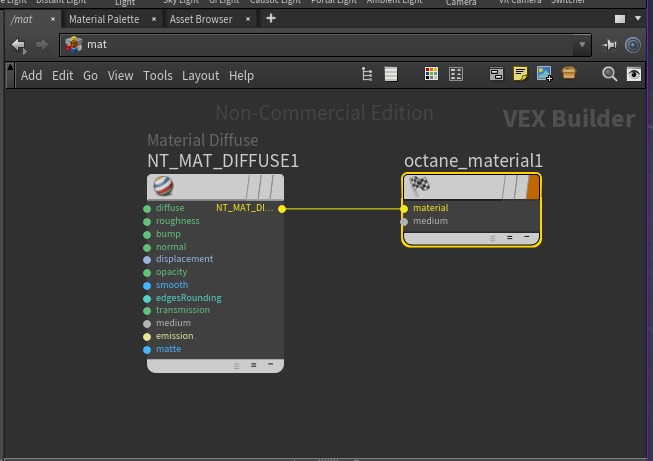Click octane_material1 two-line view icon
Image resolution: width=653 pixels, height=461 pixels.
pyautogui.click(x=510, y=238)
